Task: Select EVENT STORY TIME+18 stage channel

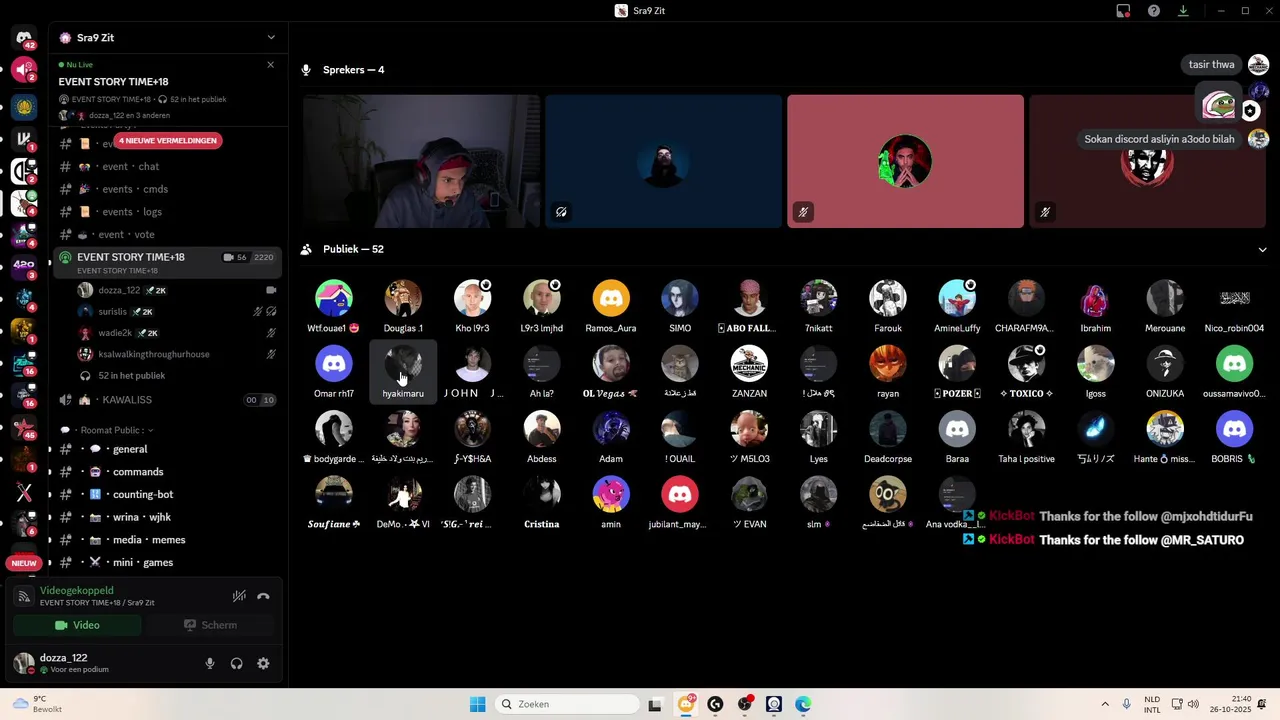Action: tap(167, 263)
